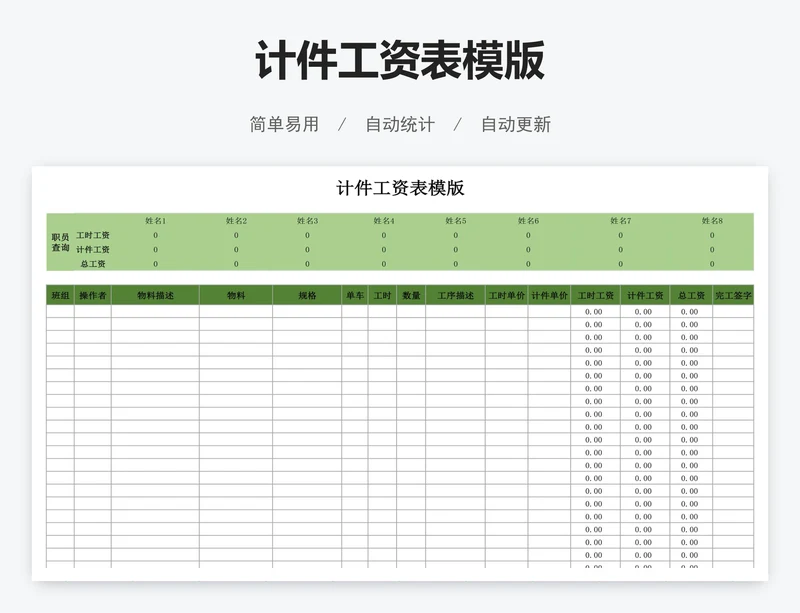
Task: Click first-row 0.00 in 工时工资 column
Action: pos(593,311)
